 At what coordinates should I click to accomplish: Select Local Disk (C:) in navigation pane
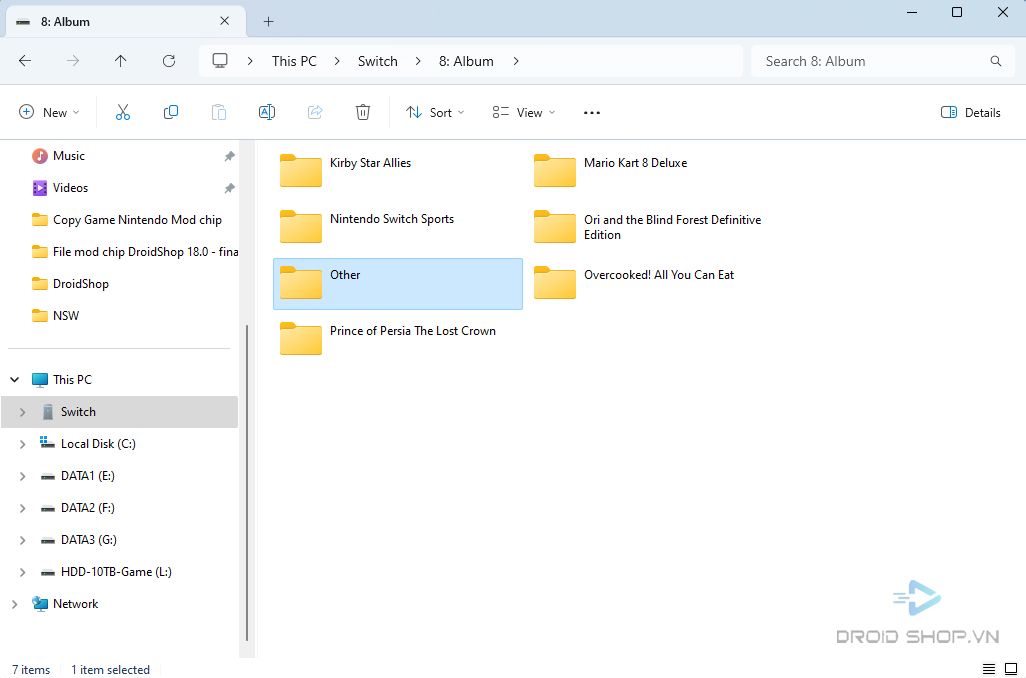pyautogui.click(x=98, y=444)
